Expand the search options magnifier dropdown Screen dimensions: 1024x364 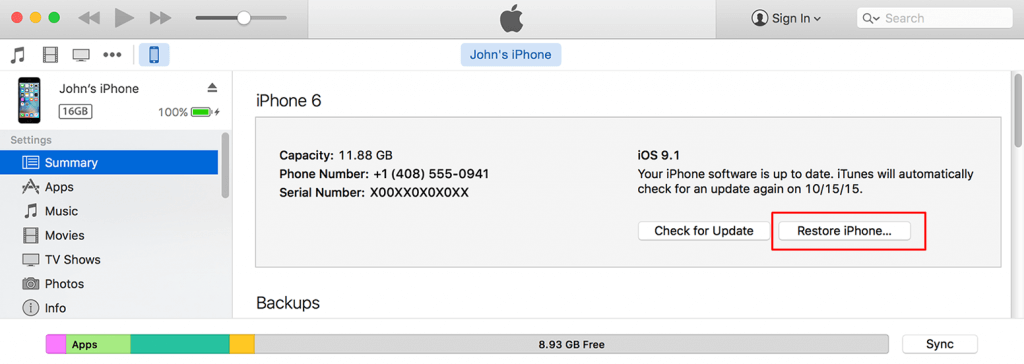point(871,19)
